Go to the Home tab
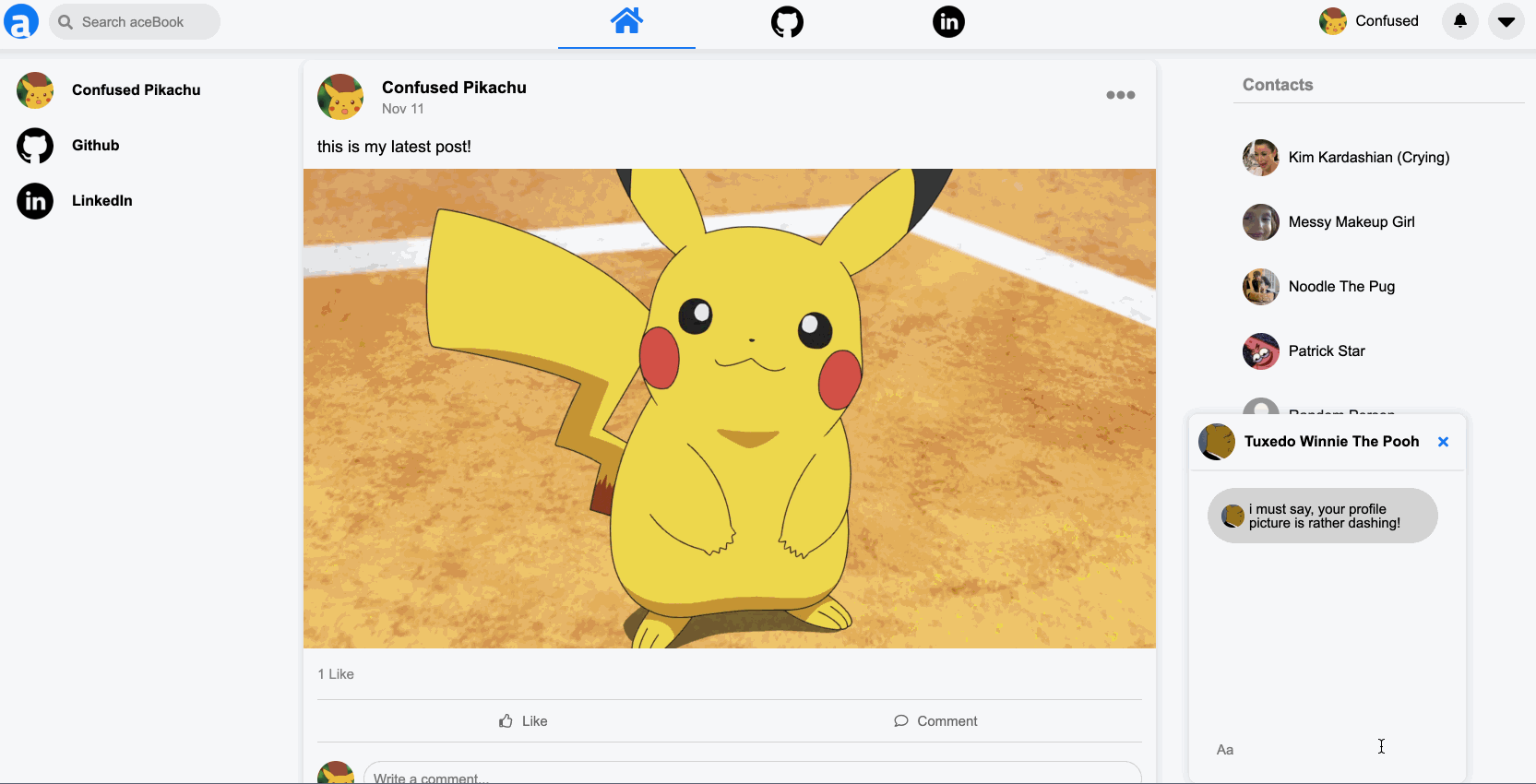 pyautogui.click(x=626, y=21)
